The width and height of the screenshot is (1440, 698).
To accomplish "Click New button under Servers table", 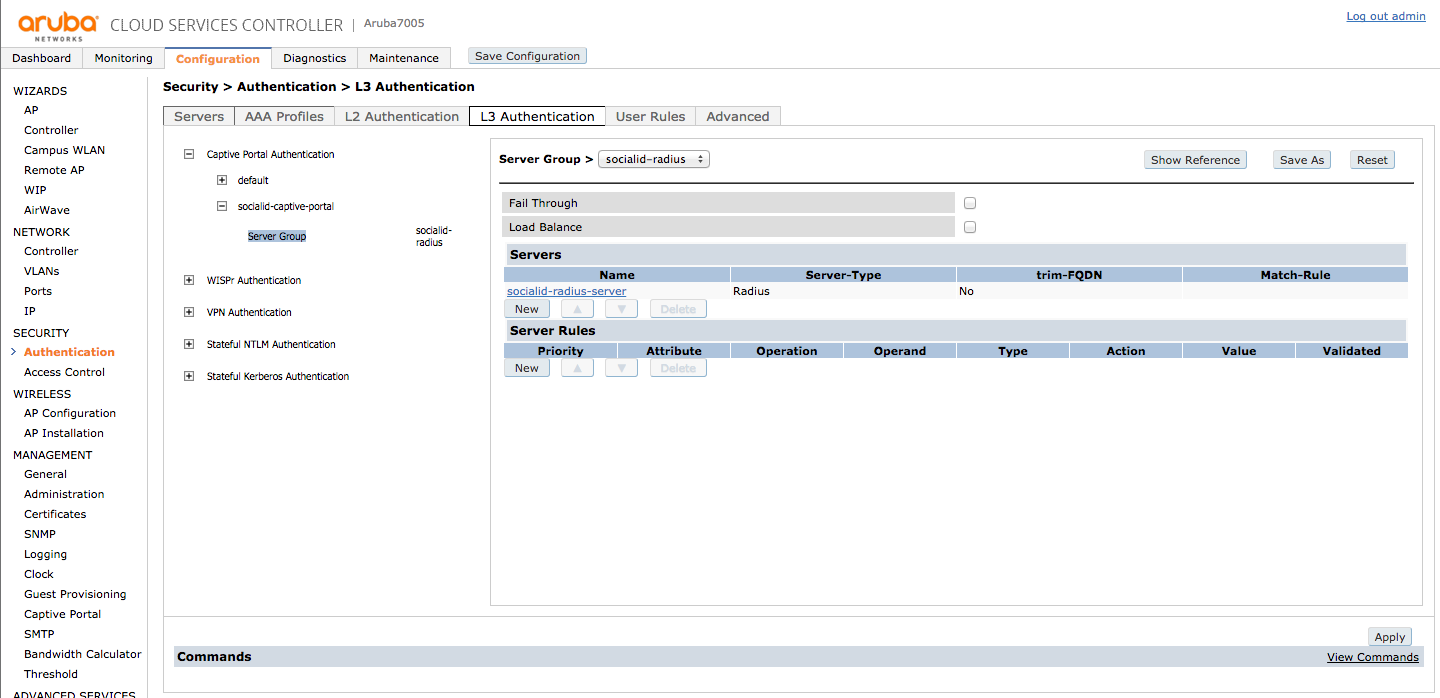I will point(527,309).
